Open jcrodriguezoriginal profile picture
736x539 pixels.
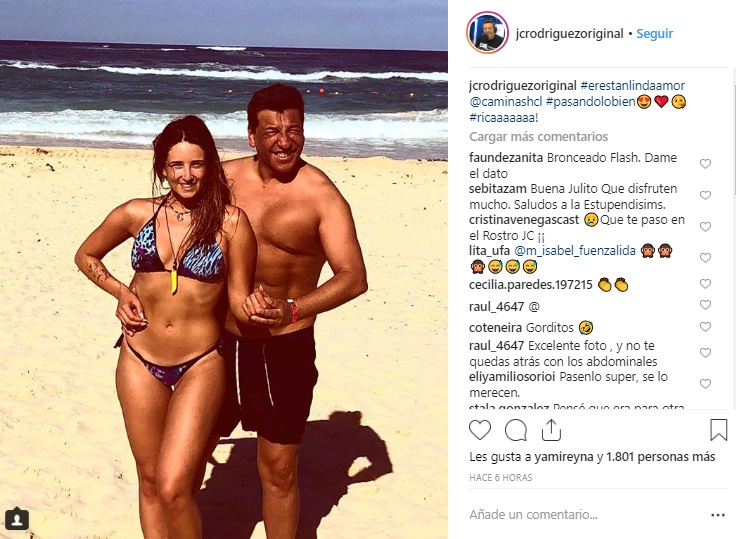pos(487,33)
